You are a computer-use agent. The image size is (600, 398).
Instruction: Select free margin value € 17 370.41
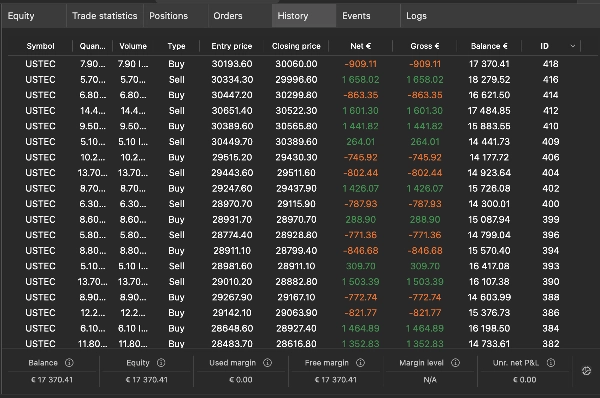335,380
